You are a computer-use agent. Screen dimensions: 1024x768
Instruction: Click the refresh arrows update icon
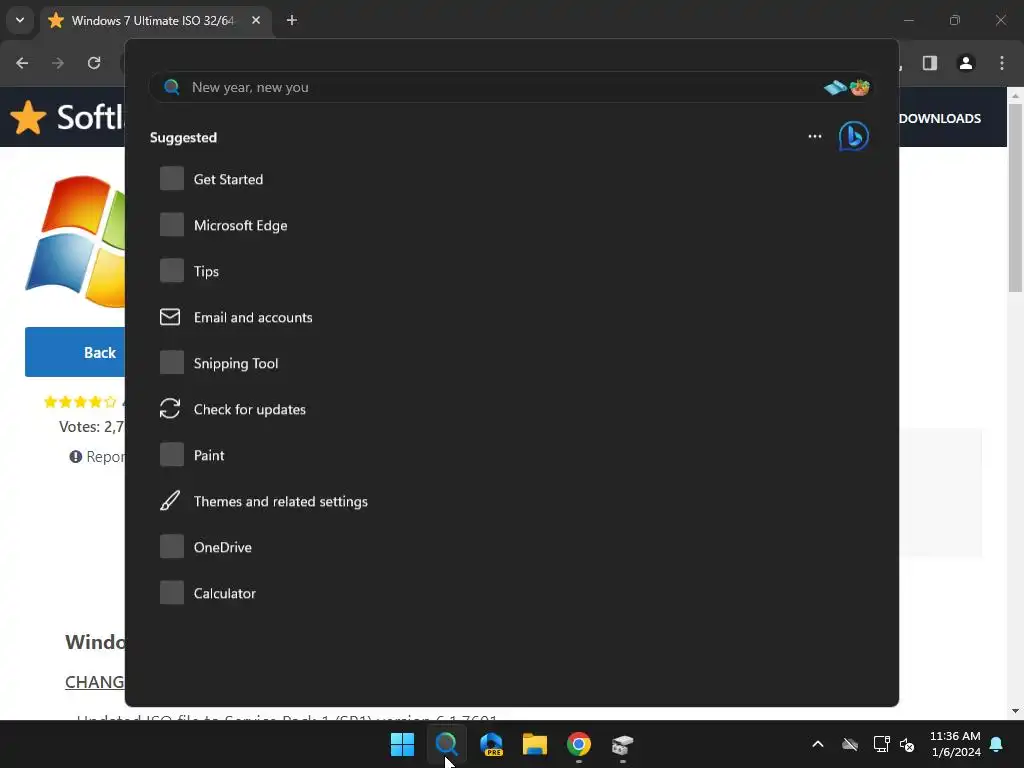[x=170, y=409]
